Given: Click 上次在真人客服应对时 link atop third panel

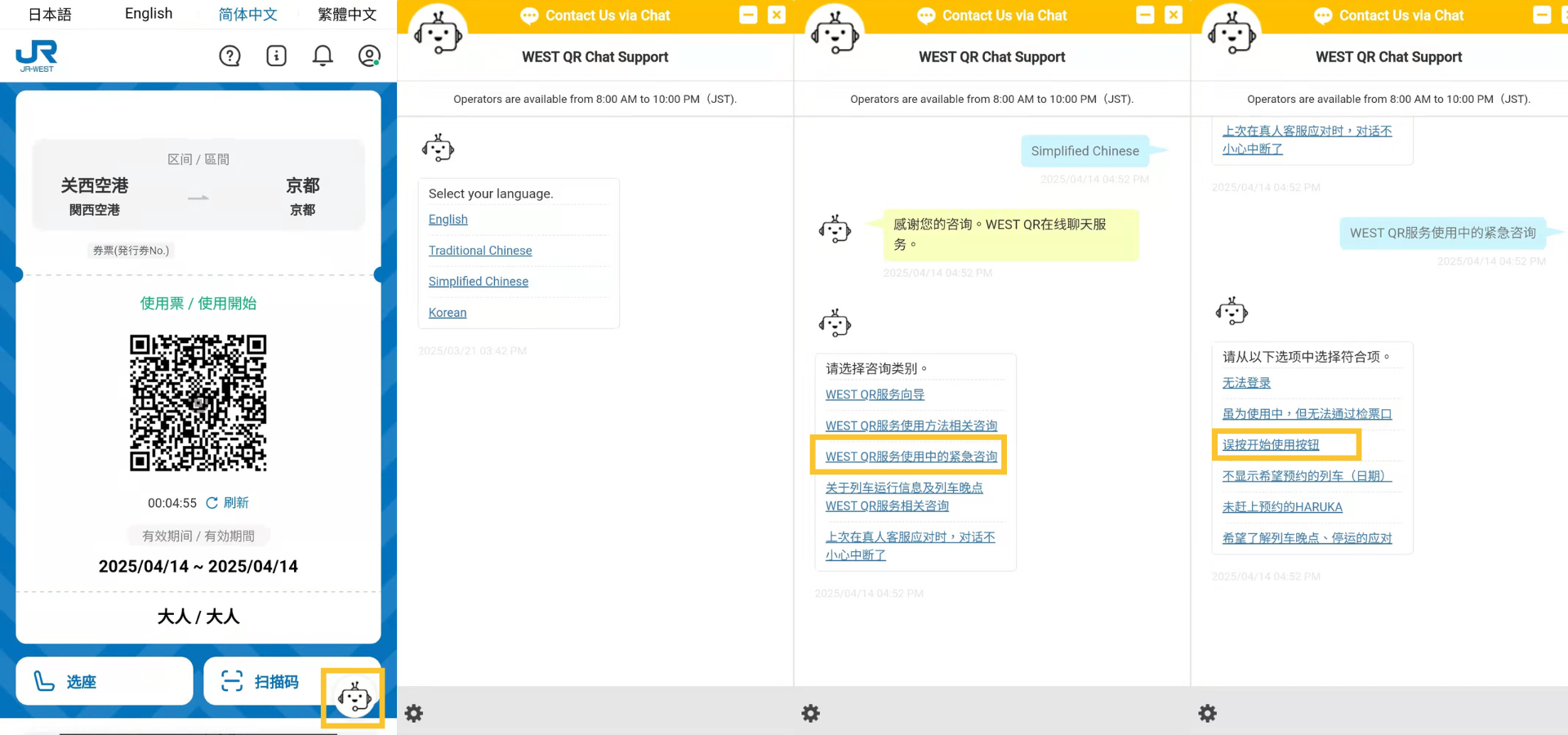Looking at the screenshot, I should [x=1307, y=140].
